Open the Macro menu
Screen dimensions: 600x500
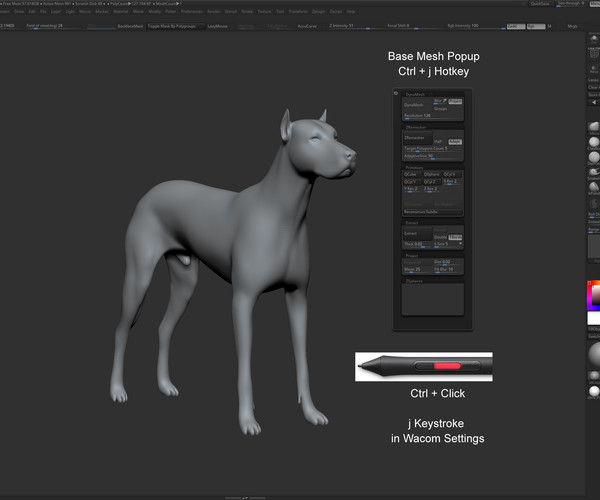pos(85,11)
